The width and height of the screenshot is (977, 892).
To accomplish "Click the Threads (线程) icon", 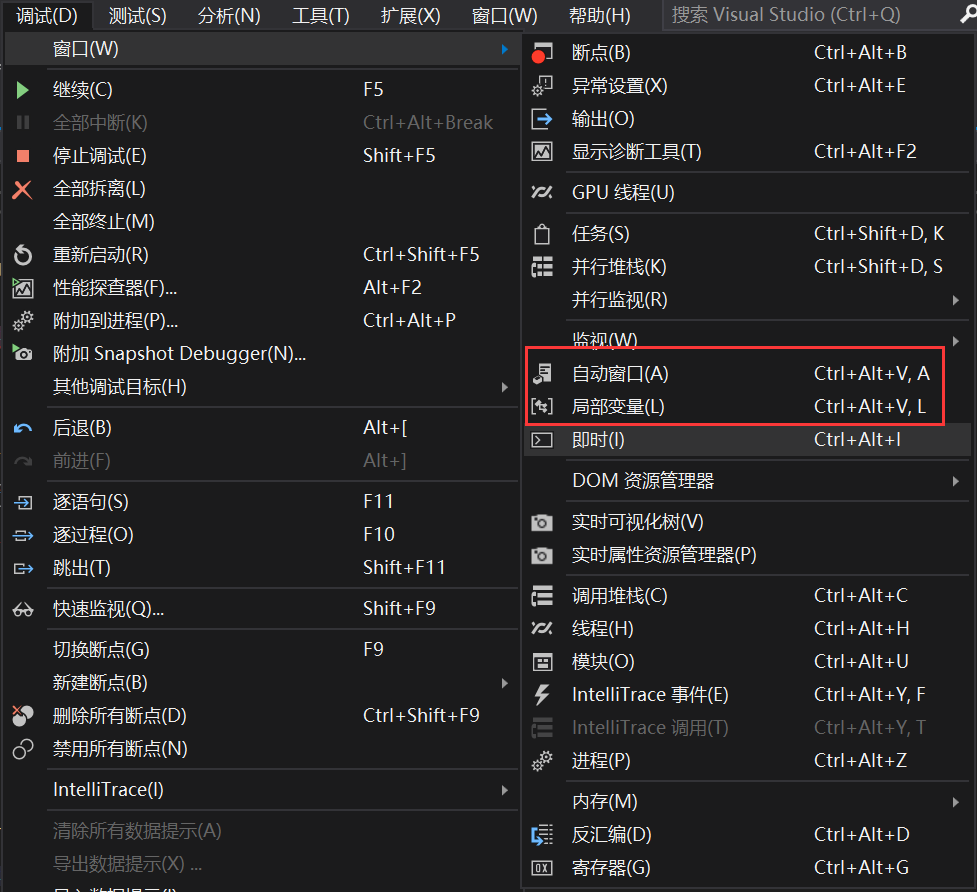I will click(x=541, y=629).
